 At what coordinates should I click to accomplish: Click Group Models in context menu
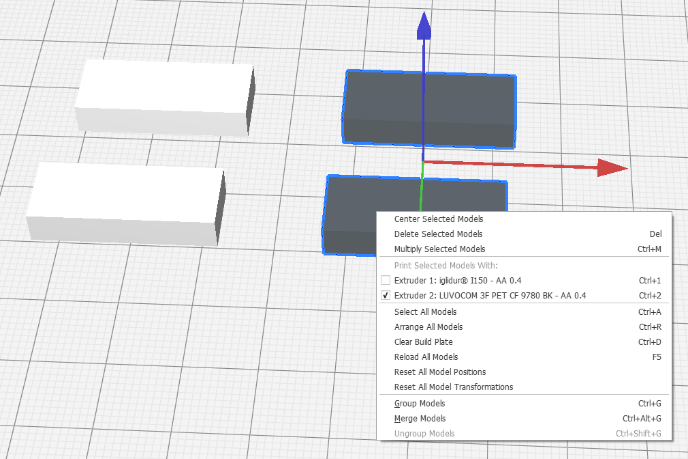click(x=420, y=403)
